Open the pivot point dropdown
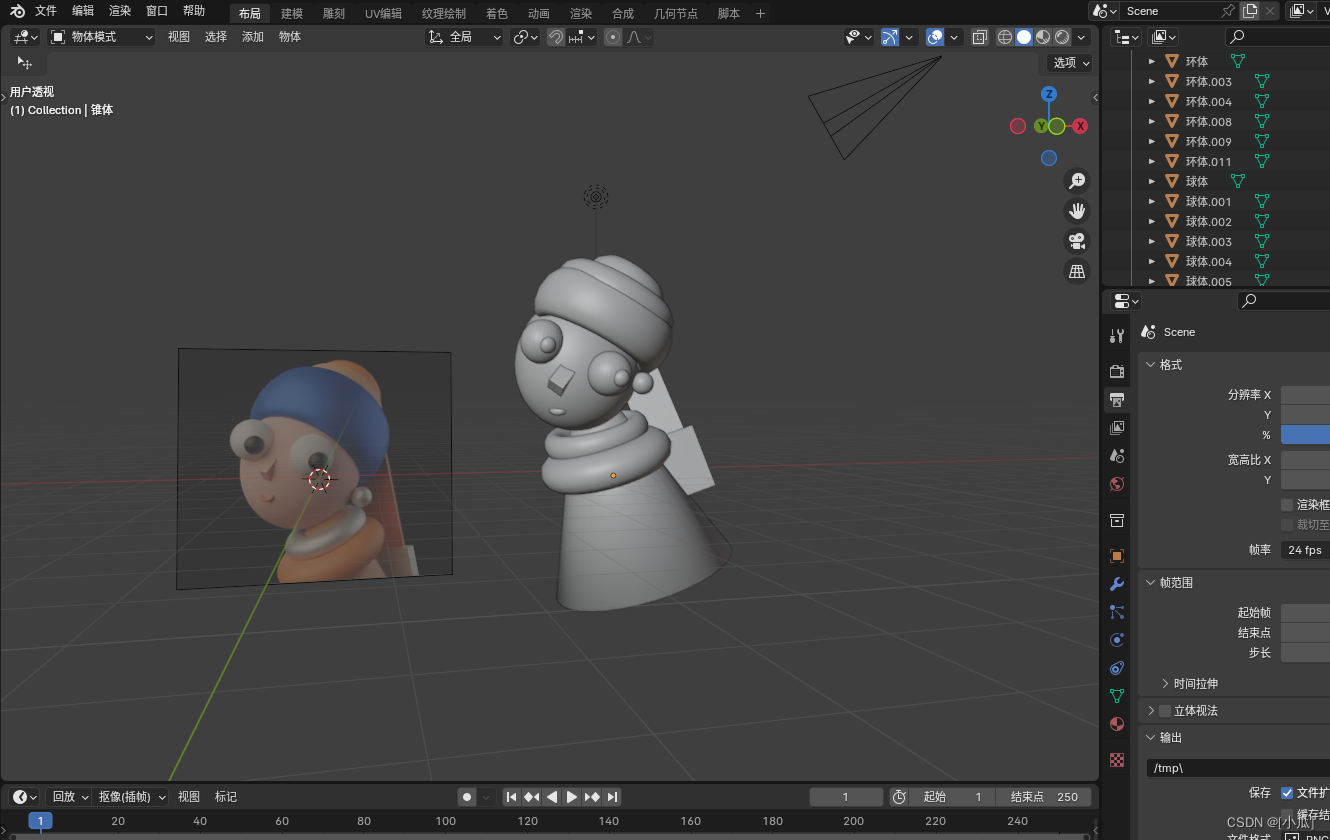1330x840 pixels. tap(526, 37)
